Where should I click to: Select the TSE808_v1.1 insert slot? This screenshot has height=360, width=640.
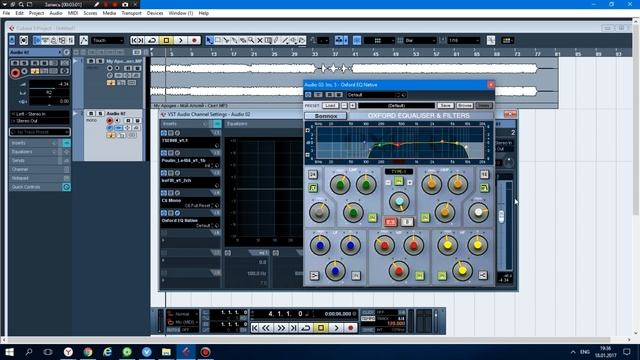point(190,140)
